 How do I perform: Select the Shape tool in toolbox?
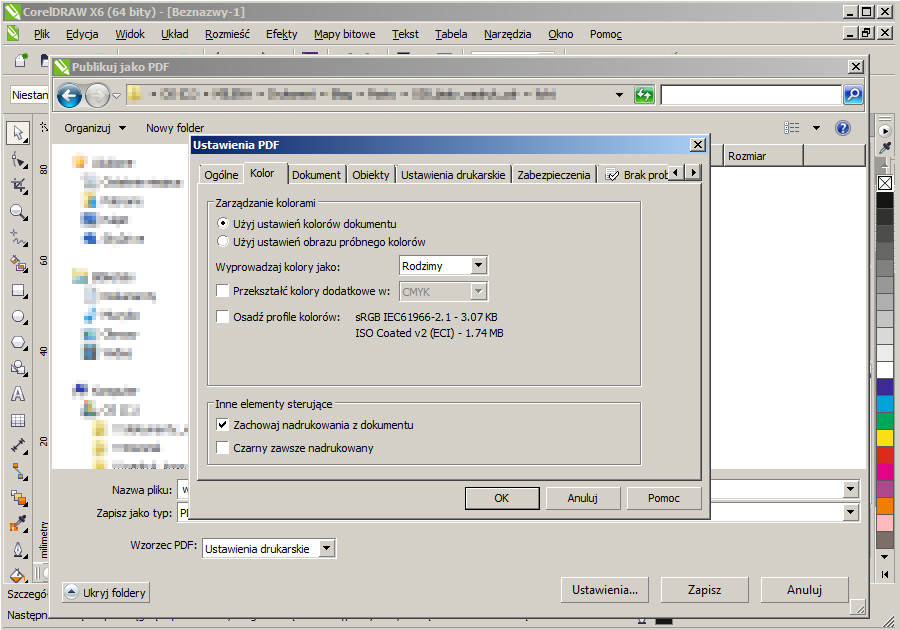pyautogui.click(x=18, y=160)
